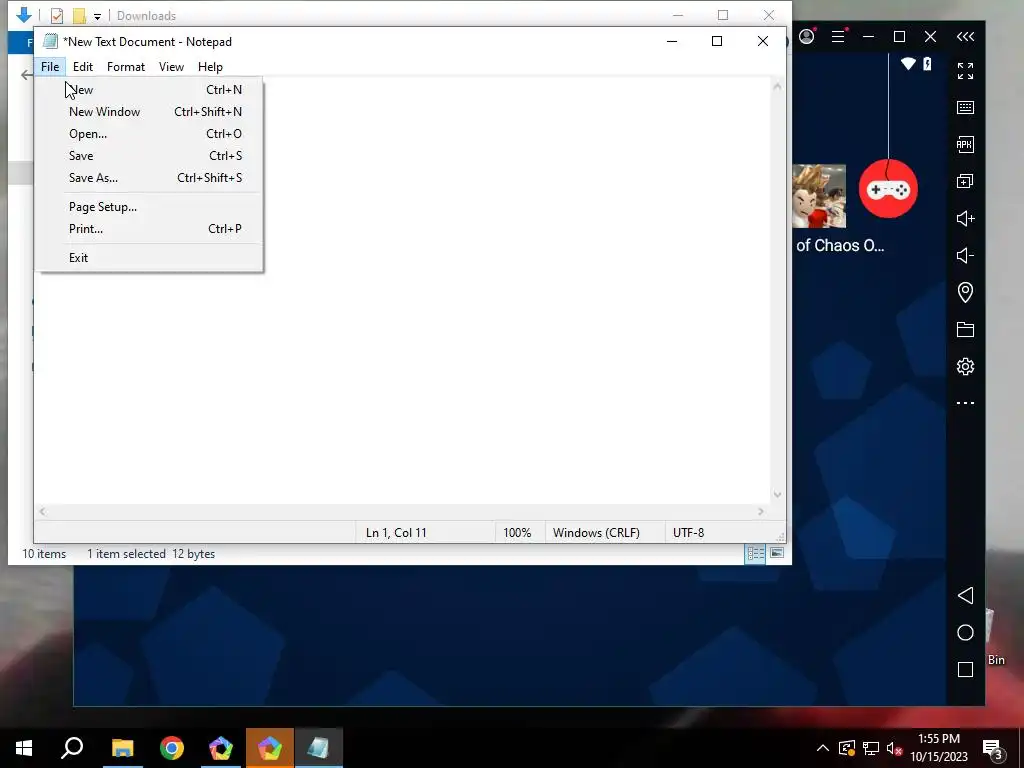Open Page Setup... from File menu
The image size is (1024, 768).
point(151,207)
